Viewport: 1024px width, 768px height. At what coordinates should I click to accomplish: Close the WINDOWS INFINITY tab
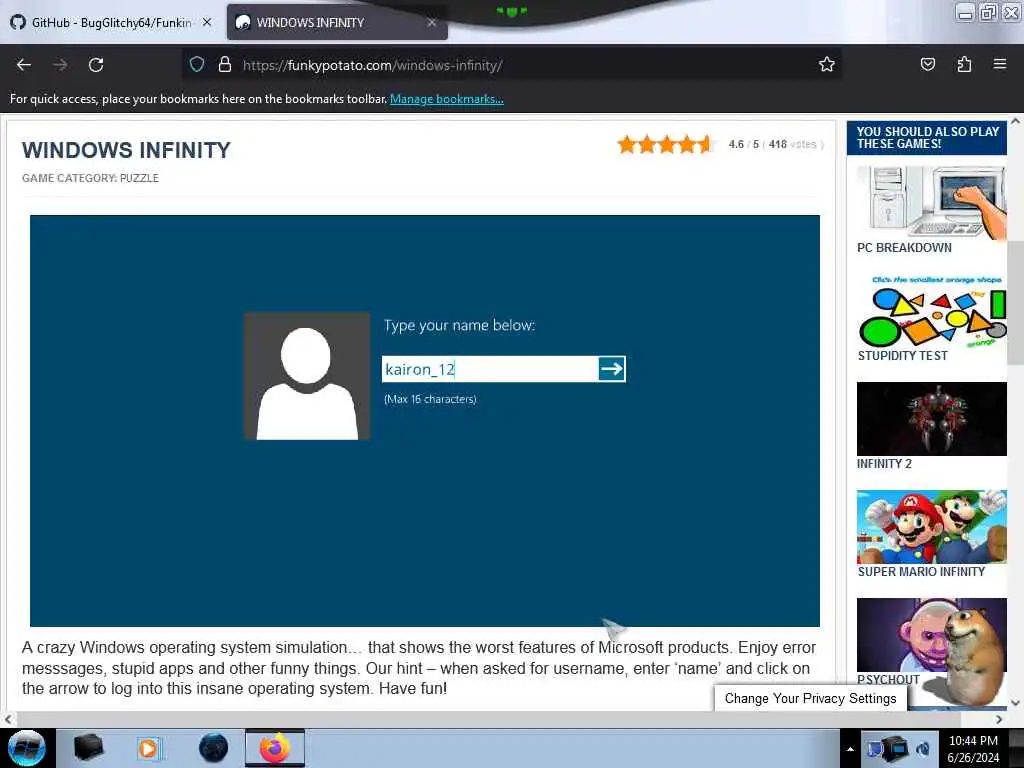click(432, 22)
